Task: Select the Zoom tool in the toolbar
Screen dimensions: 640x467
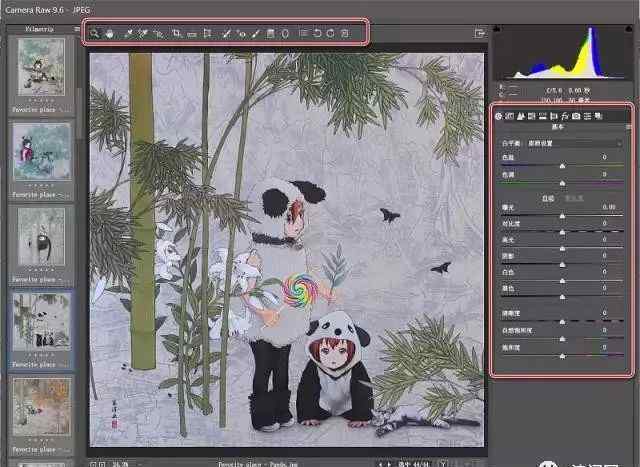Action: tap(94, 33)
